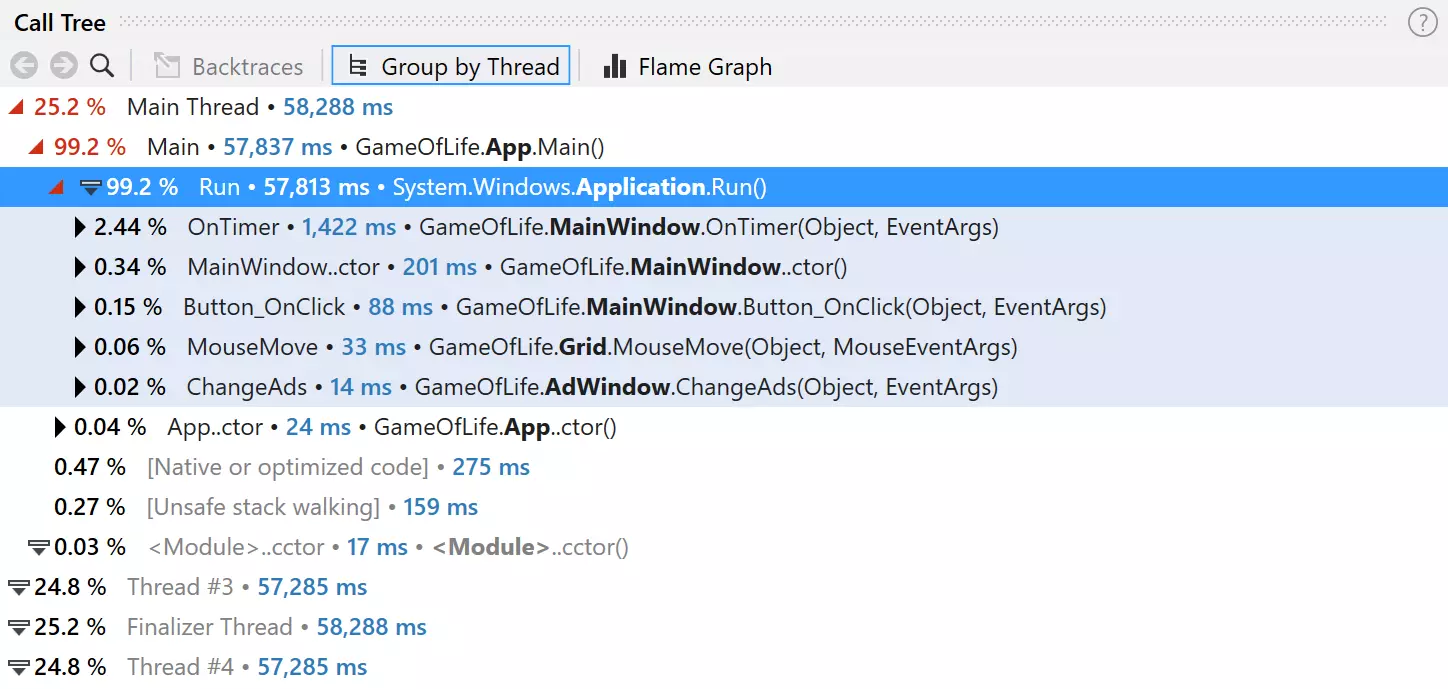Unfold the Finalizer Thread node
This screenshot has width=1448, height=689.
point(18,627)
